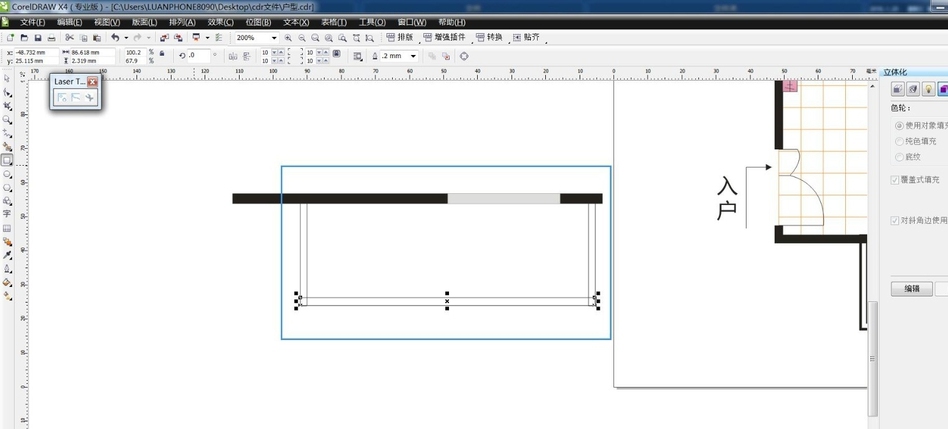Open the 文本(X) menu

point(296,22)
